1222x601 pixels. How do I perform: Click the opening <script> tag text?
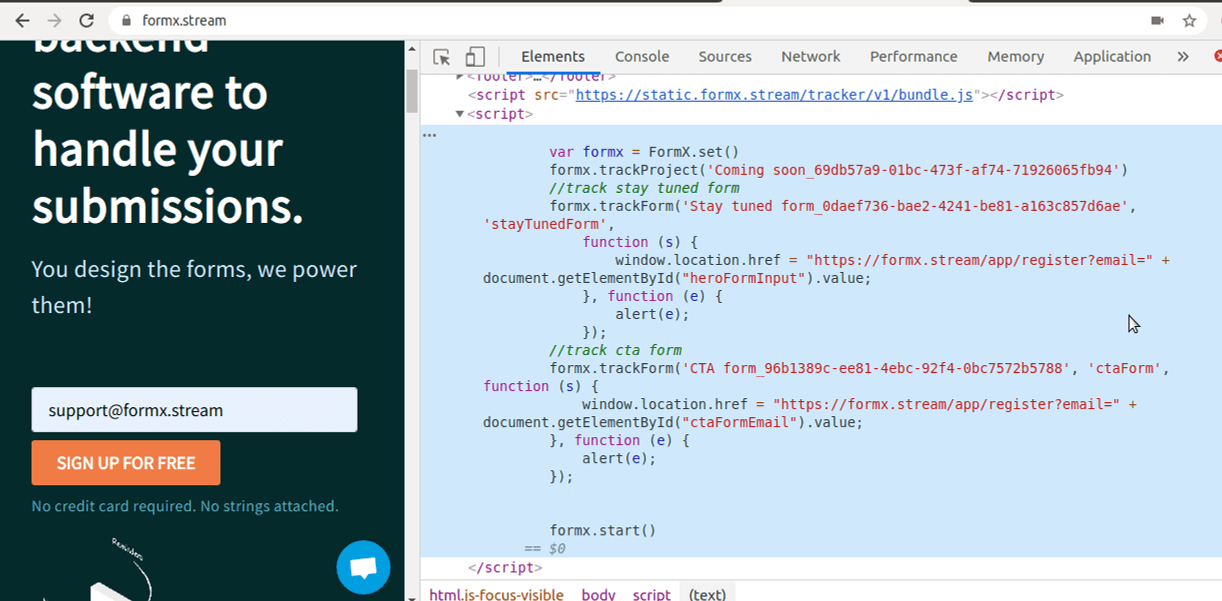tap(500, 114)
